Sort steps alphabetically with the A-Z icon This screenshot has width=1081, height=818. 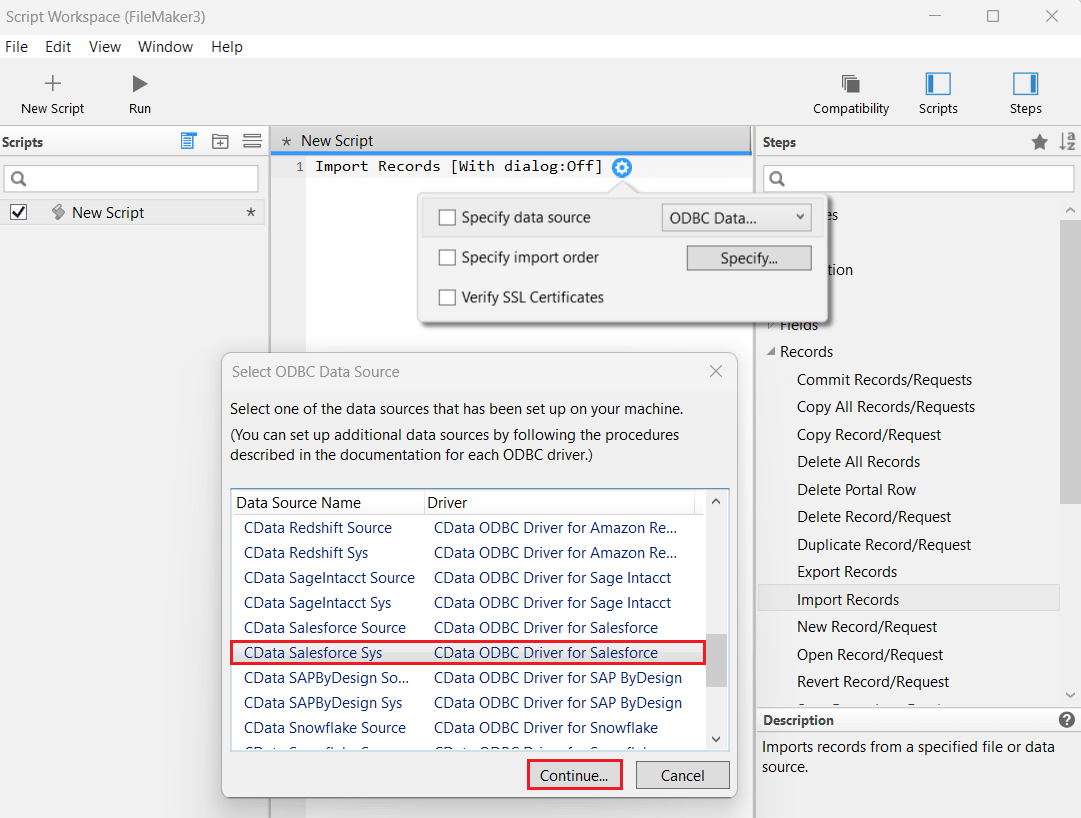(x=1067, y=142)
